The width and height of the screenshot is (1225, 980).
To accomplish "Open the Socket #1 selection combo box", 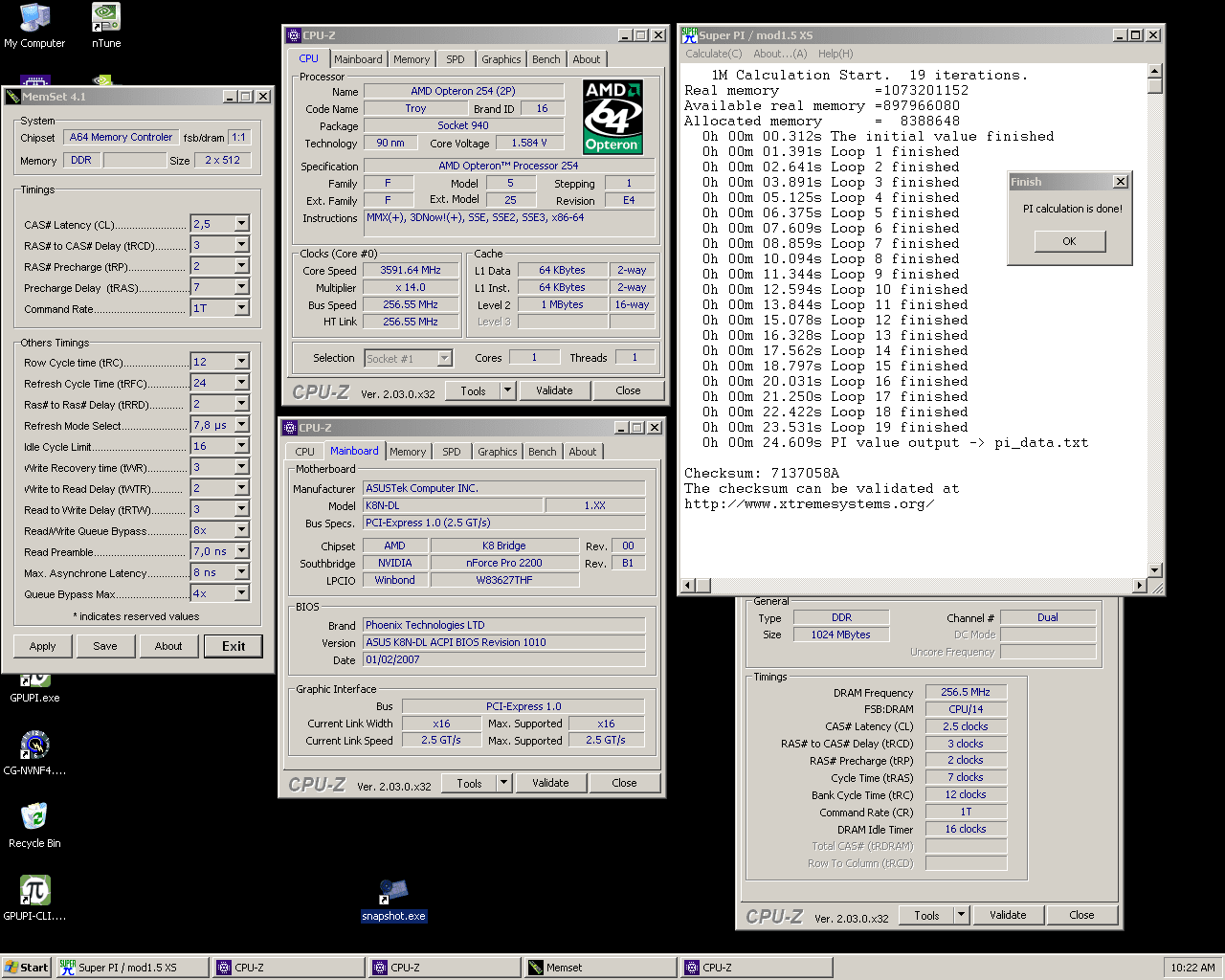I will [409, 358].
